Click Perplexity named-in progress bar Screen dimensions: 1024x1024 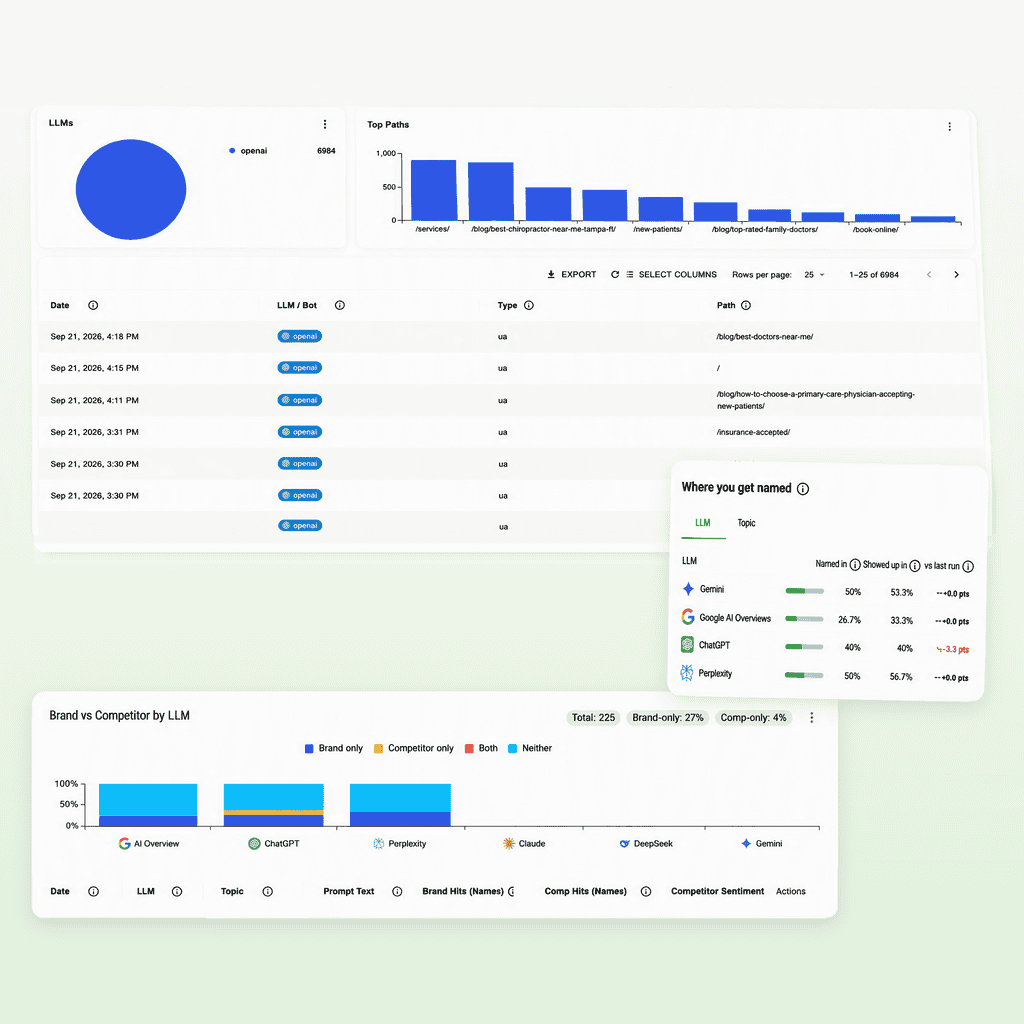804,675
